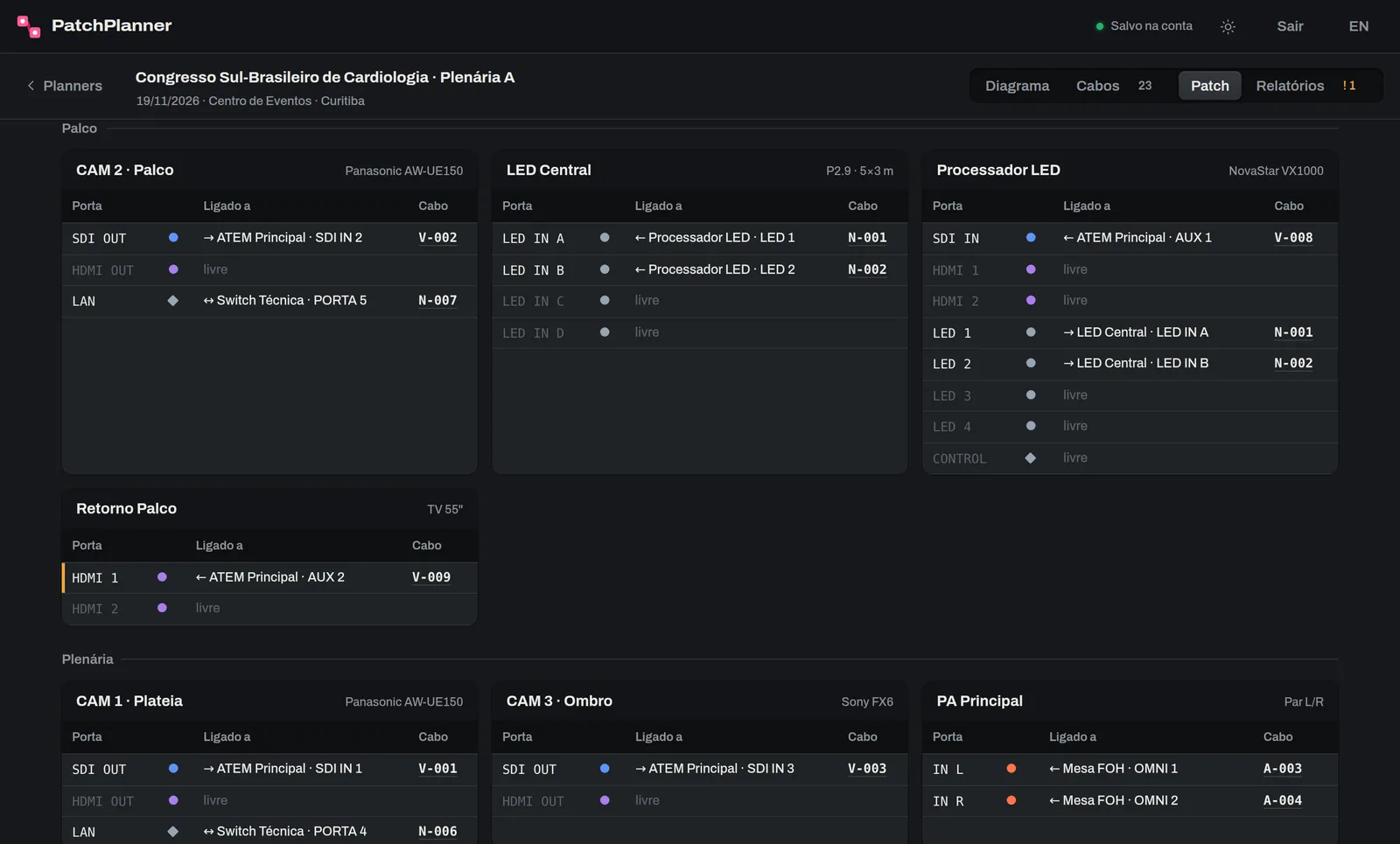The width and height of the screenshot is (1400, 844).
Task: Click the LED IN A port dot on LED Central
Action: tap(605, 237)
